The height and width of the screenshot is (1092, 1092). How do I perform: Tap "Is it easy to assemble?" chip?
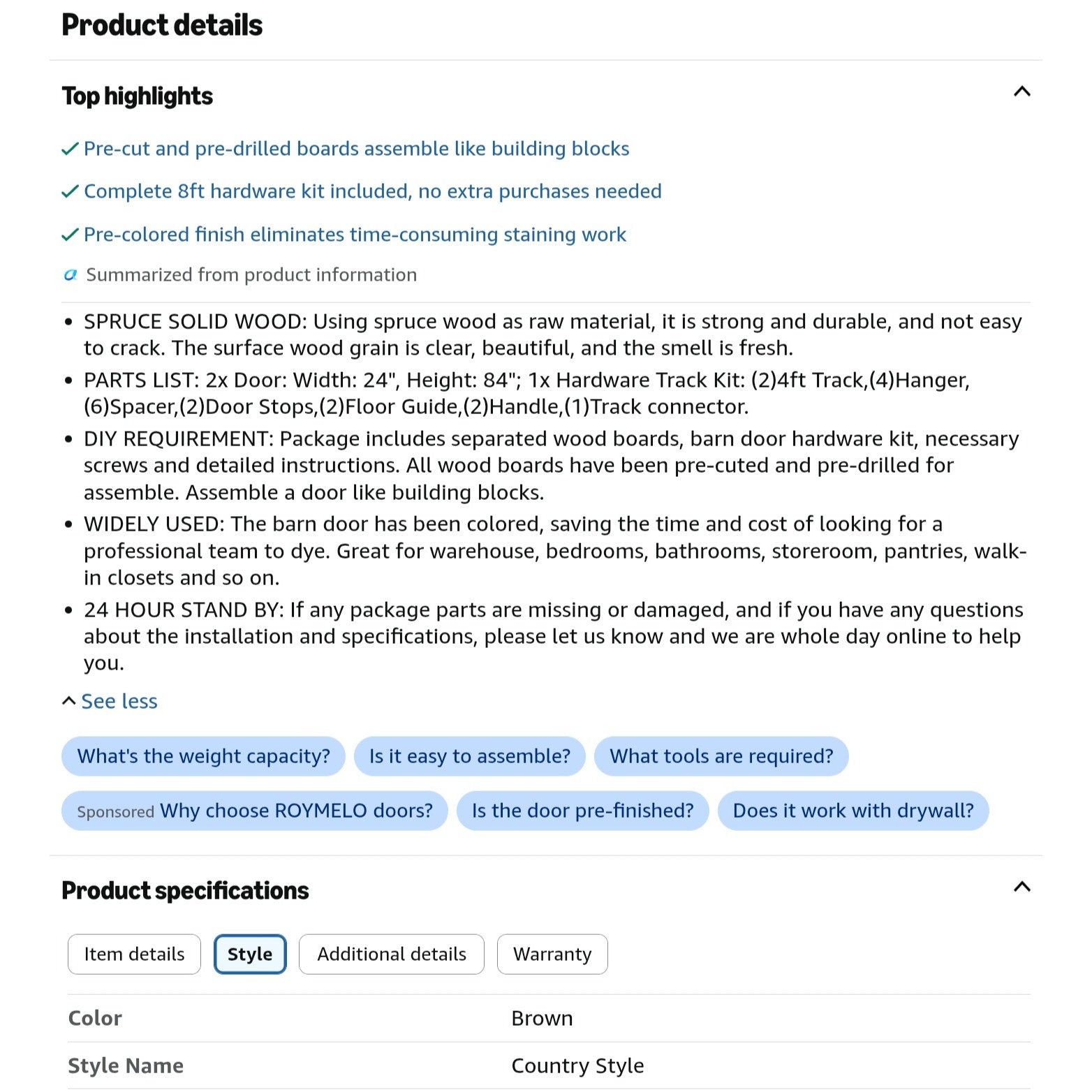(x=469, y=756)
